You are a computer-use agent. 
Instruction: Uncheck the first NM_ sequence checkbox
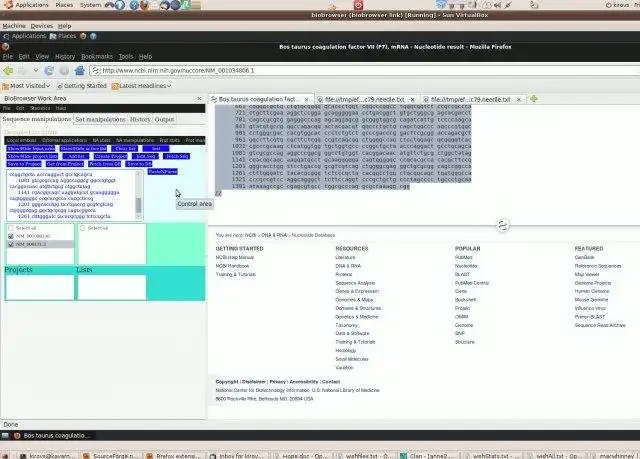[11, 236]
